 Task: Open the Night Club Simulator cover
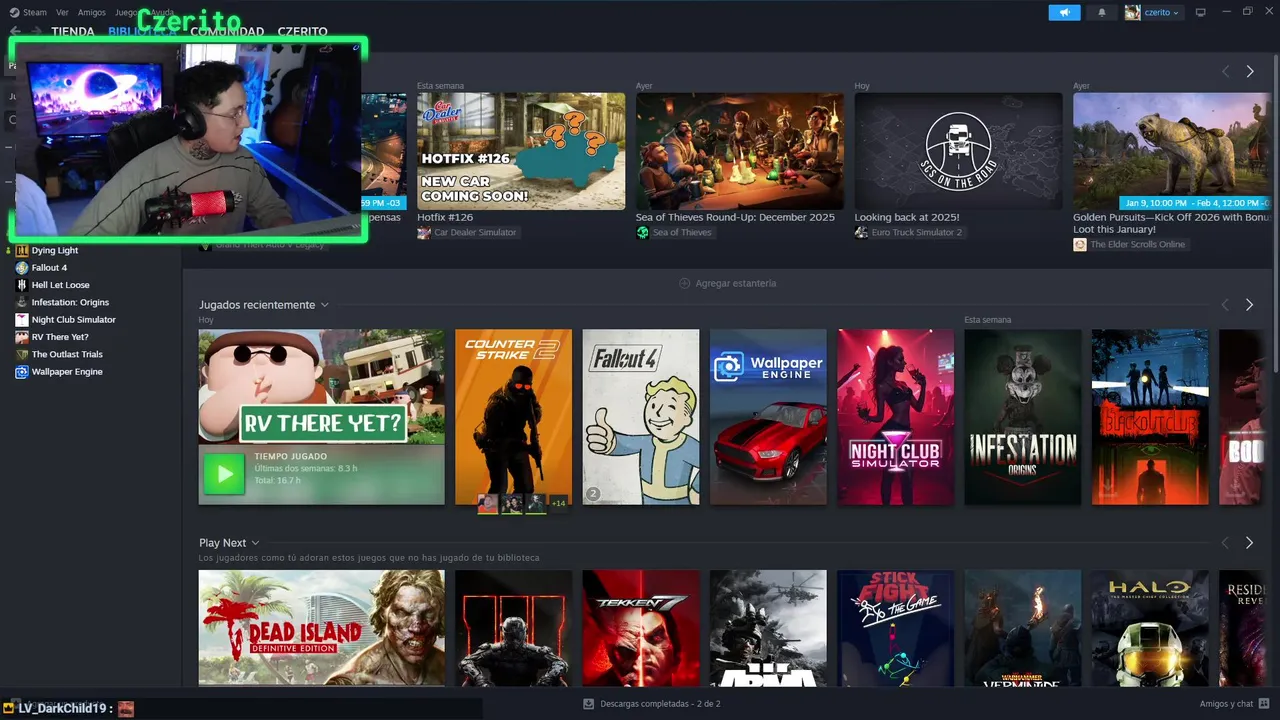click(895, 417)
